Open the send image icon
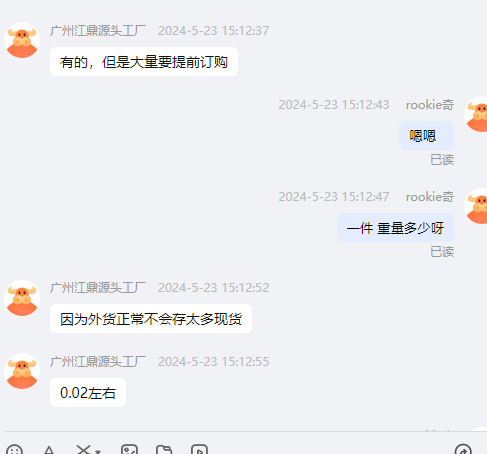Viewport: 487px width, 454px height. click(129, 450)
